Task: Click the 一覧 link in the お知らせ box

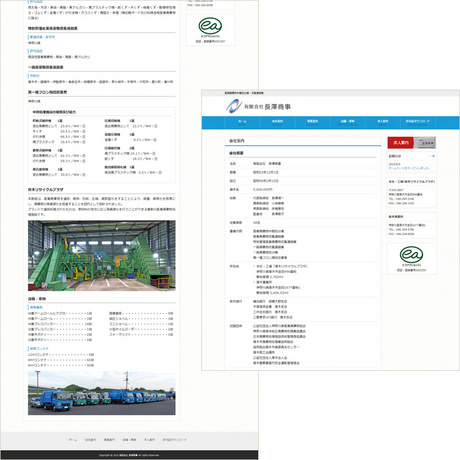Action: click(x=432, y=156)
